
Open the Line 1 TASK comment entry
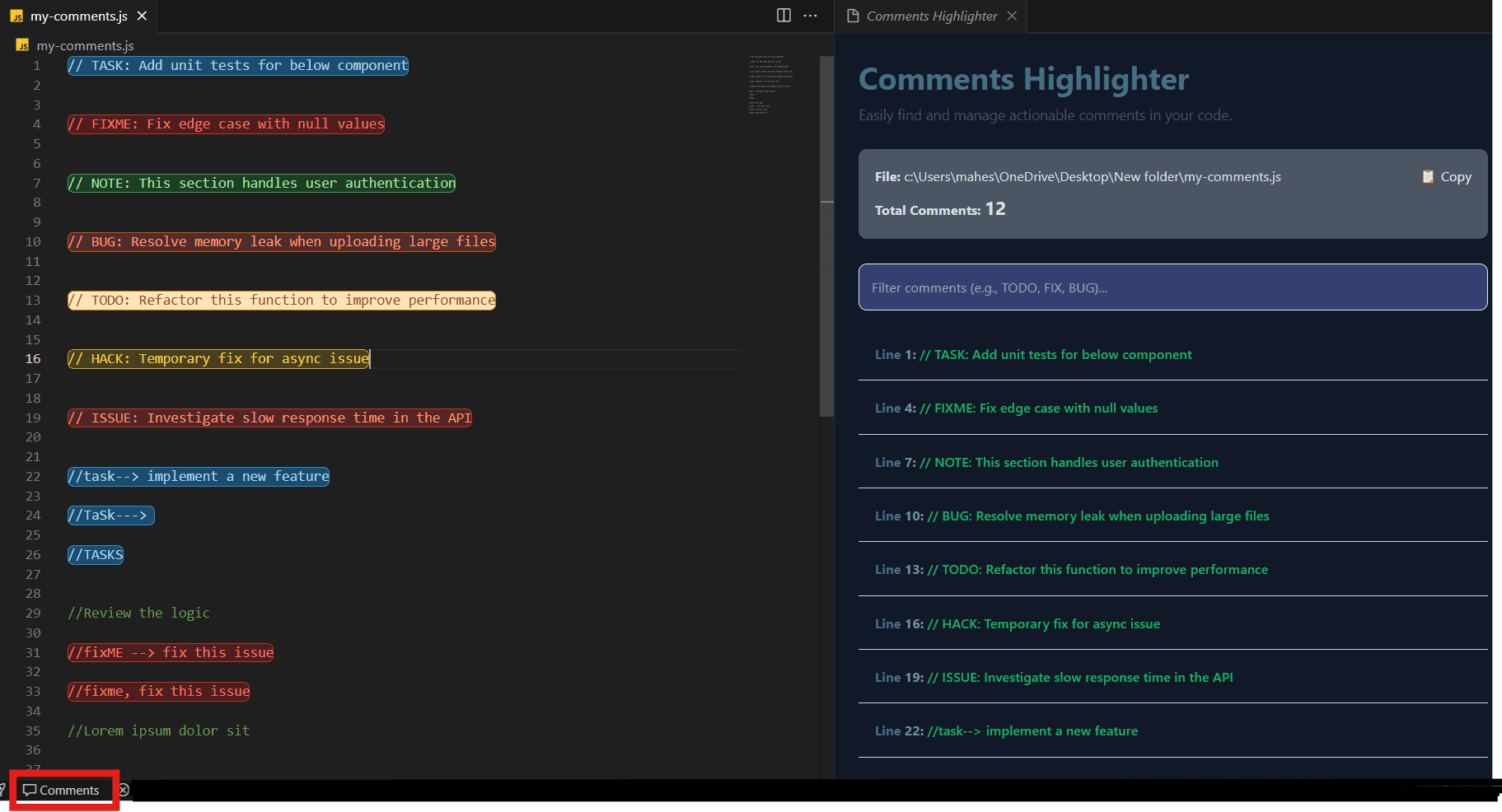coord(1032,354)
